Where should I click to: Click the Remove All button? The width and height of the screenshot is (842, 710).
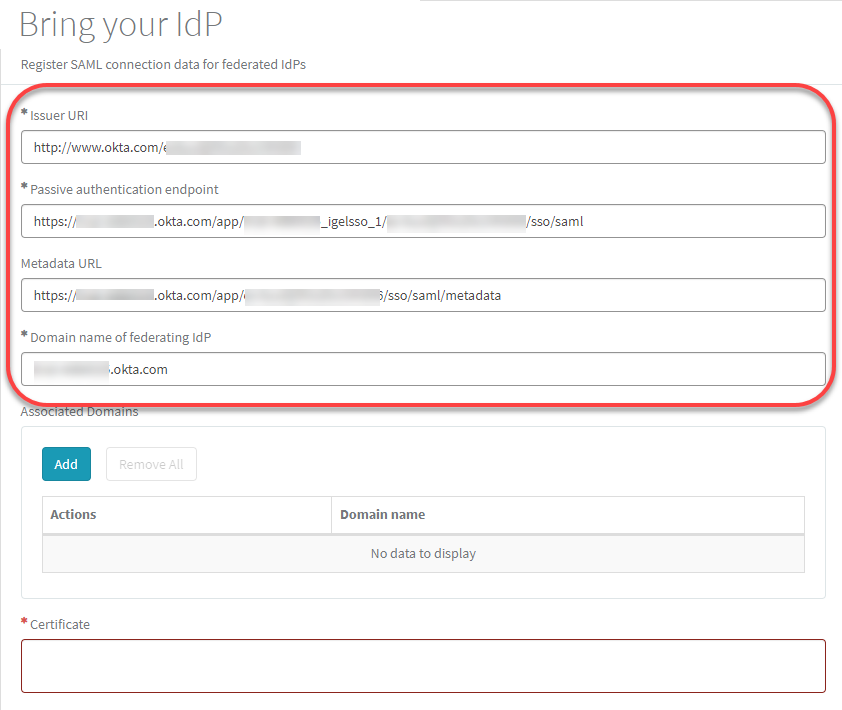[x=151, y=464]
